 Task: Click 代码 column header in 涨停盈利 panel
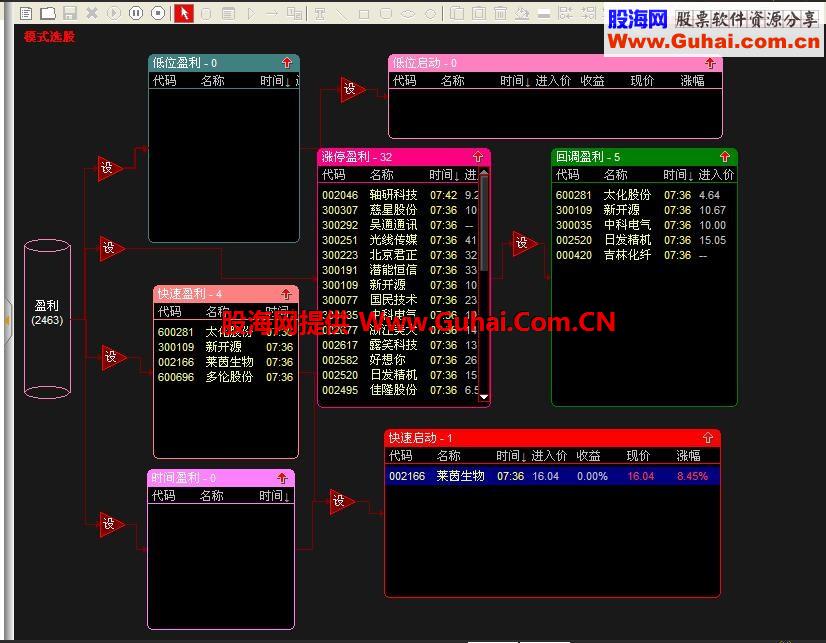pyautogui.click(x=334, y=174)
